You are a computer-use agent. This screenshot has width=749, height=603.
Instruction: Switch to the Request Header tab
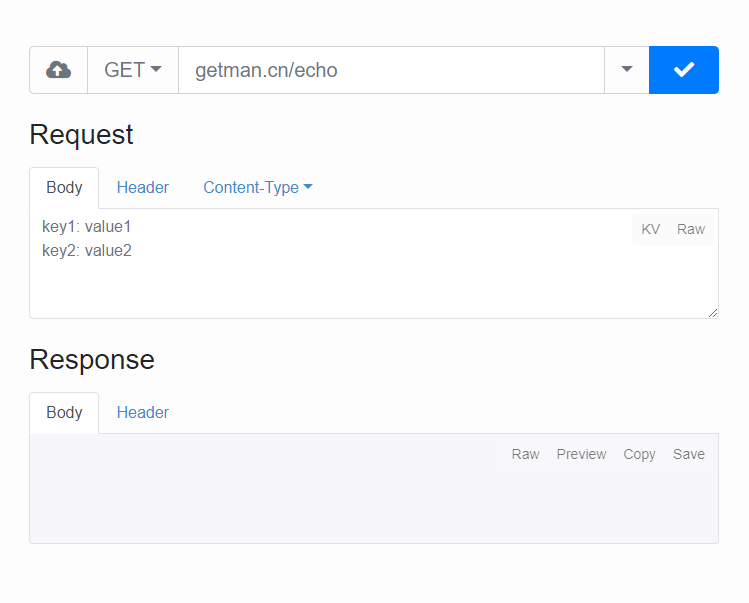click(x=143, y=187)
